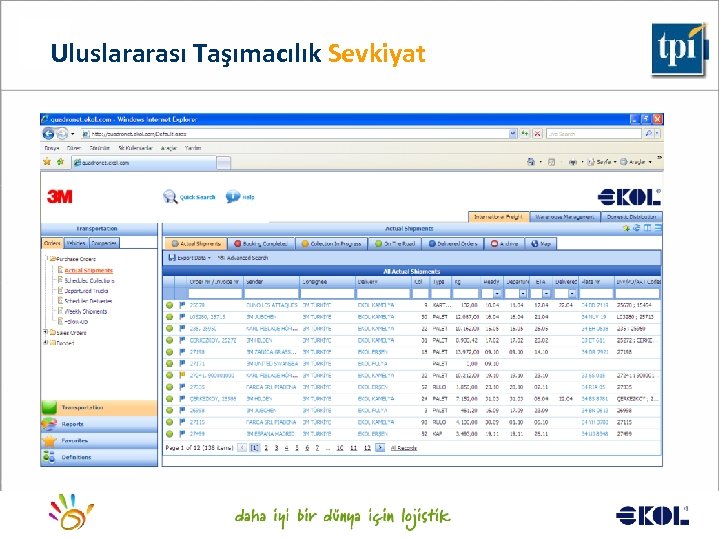Open the Archive tab

tap(505, 244)
